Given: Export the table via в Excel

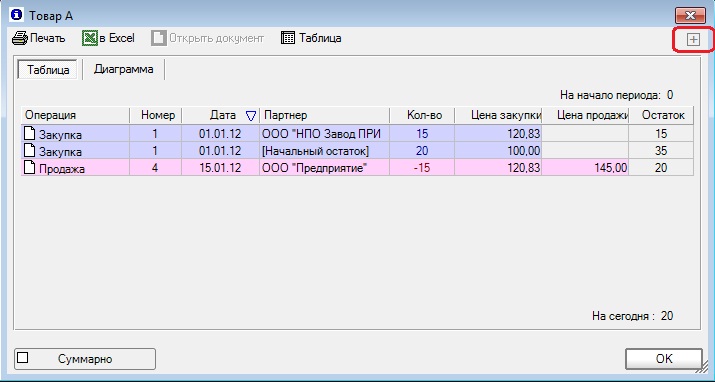Looking at the screenshot, I should tap(109, 38).
